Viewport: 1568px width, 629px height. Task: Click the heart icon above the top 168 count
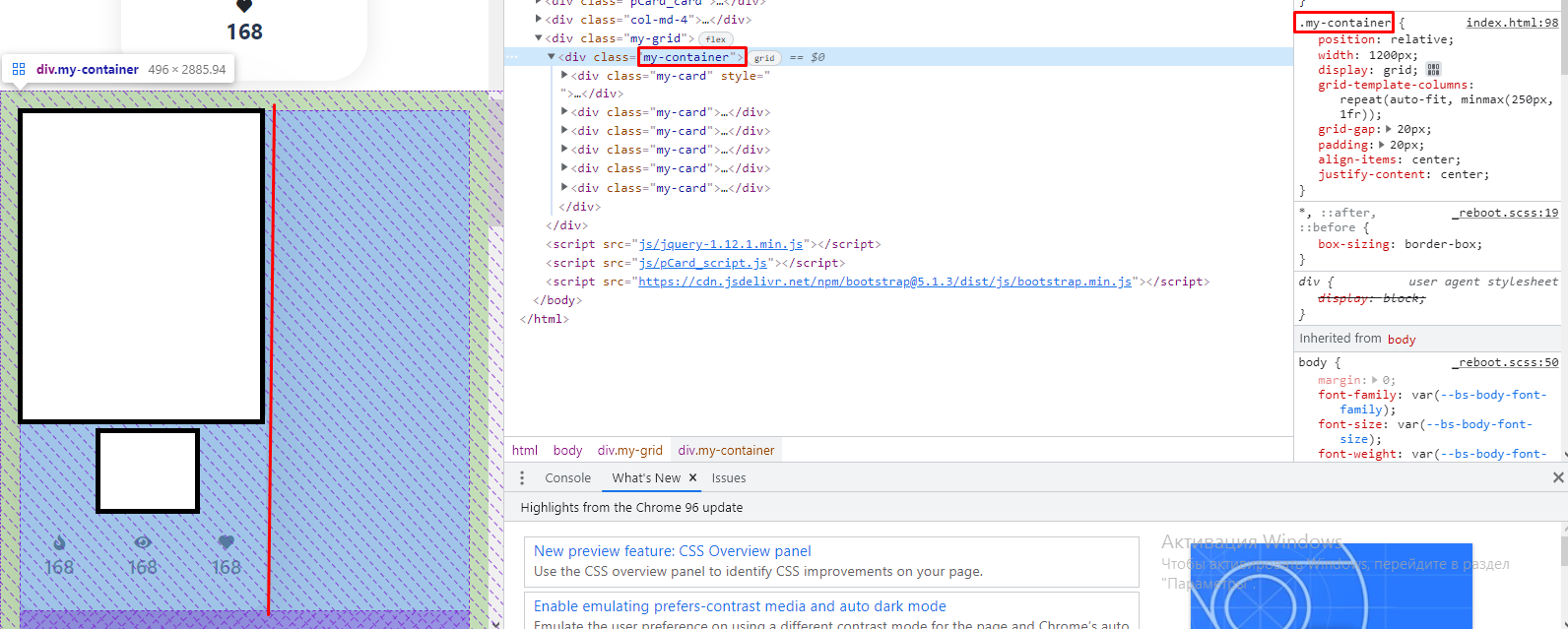coord(244,6)
